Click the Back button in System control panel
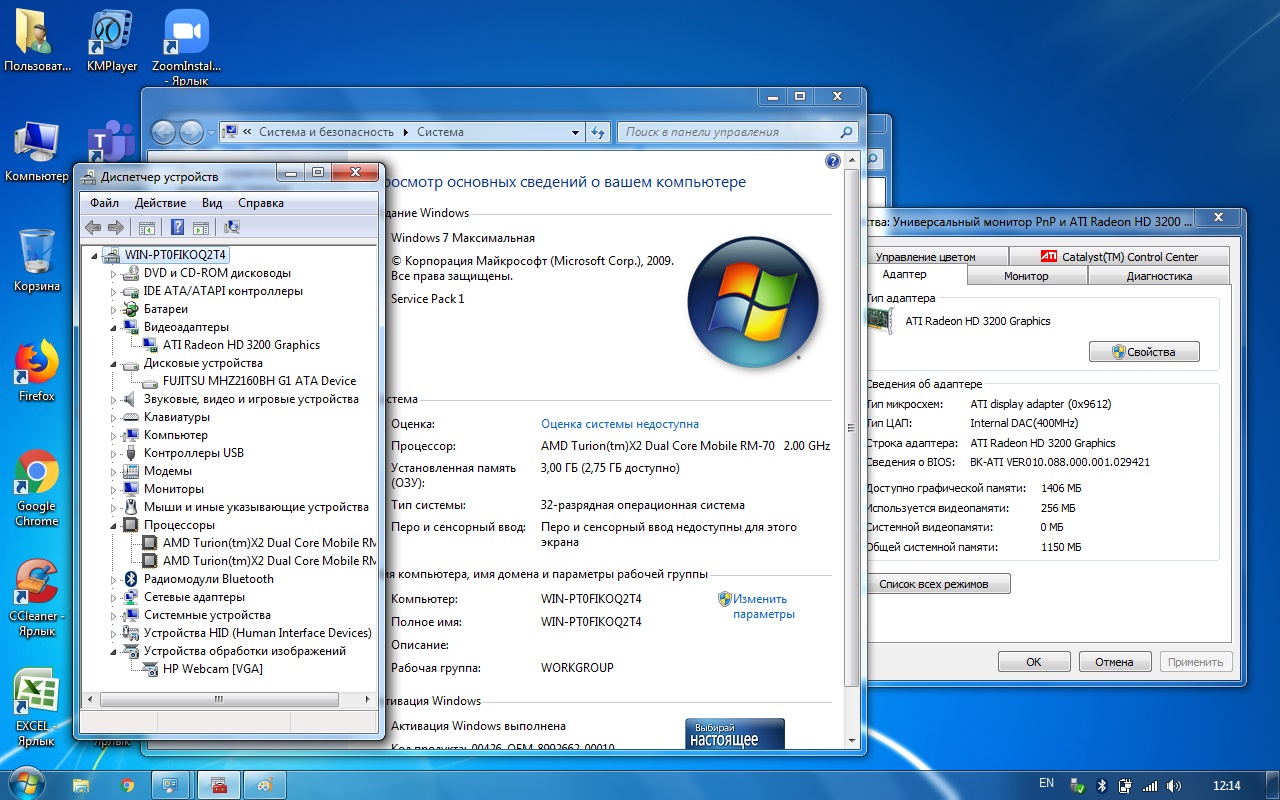The height and width of the screenshot is (800, 1280). pos(163,132)
